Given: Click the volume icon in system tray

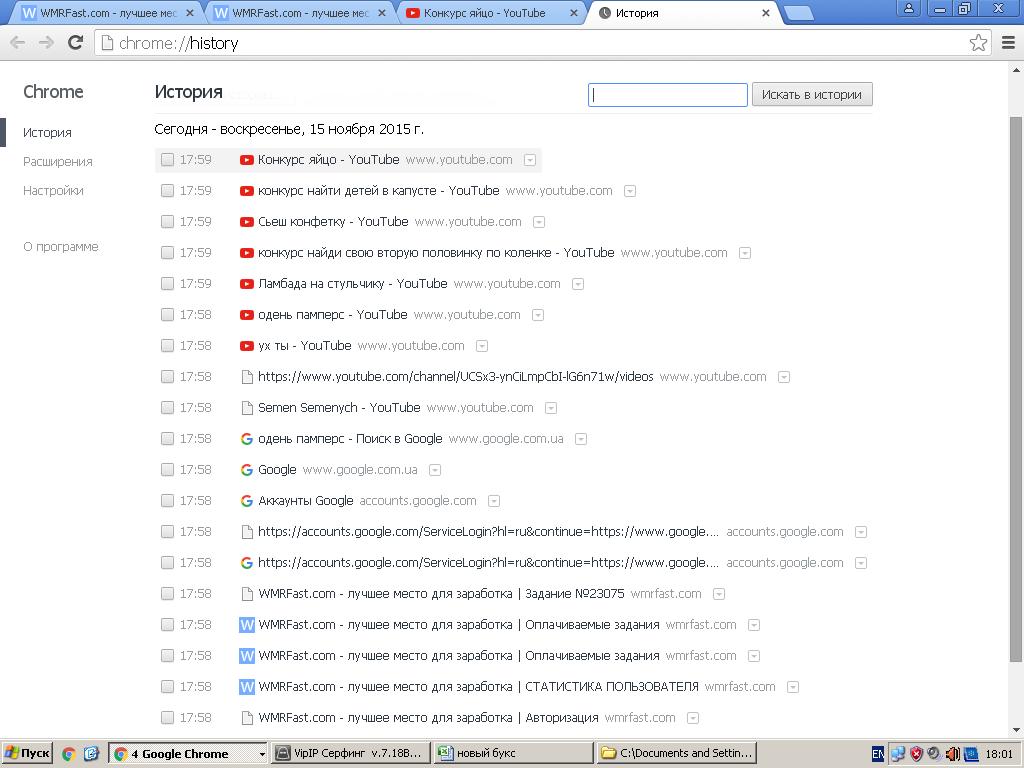Looking at the screenshot, I should click(x=953, y=754).
